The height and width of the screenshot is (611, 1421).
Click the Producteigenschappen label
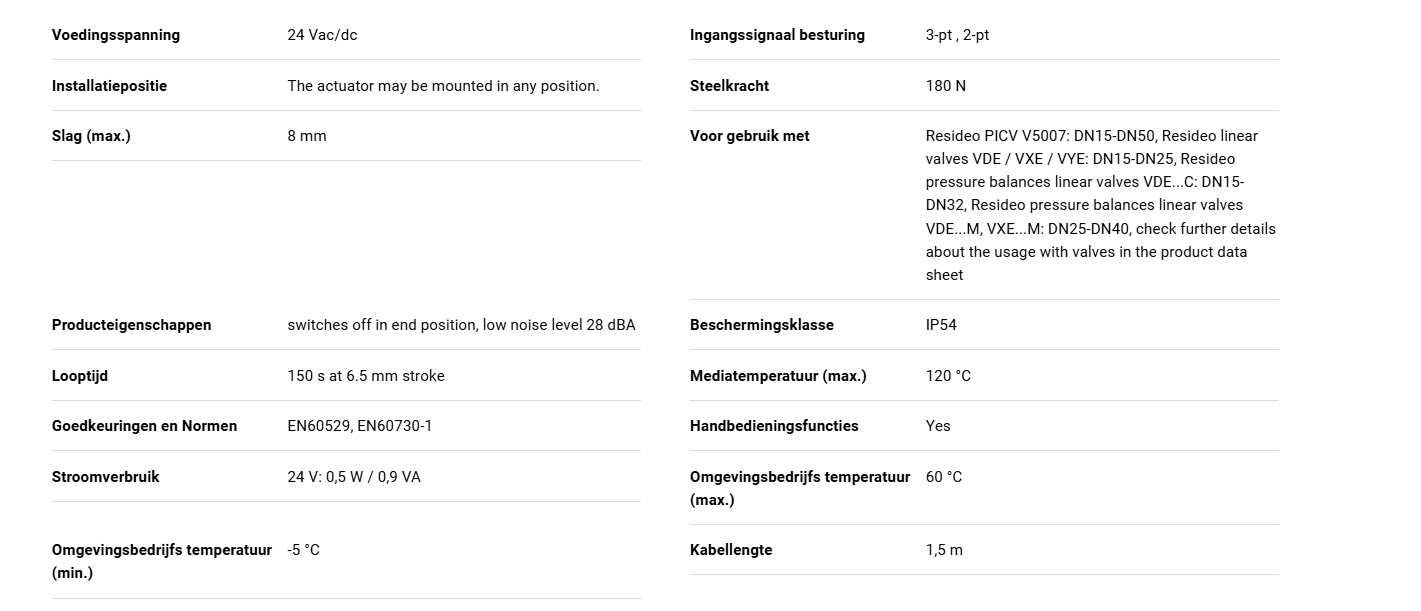132,325
